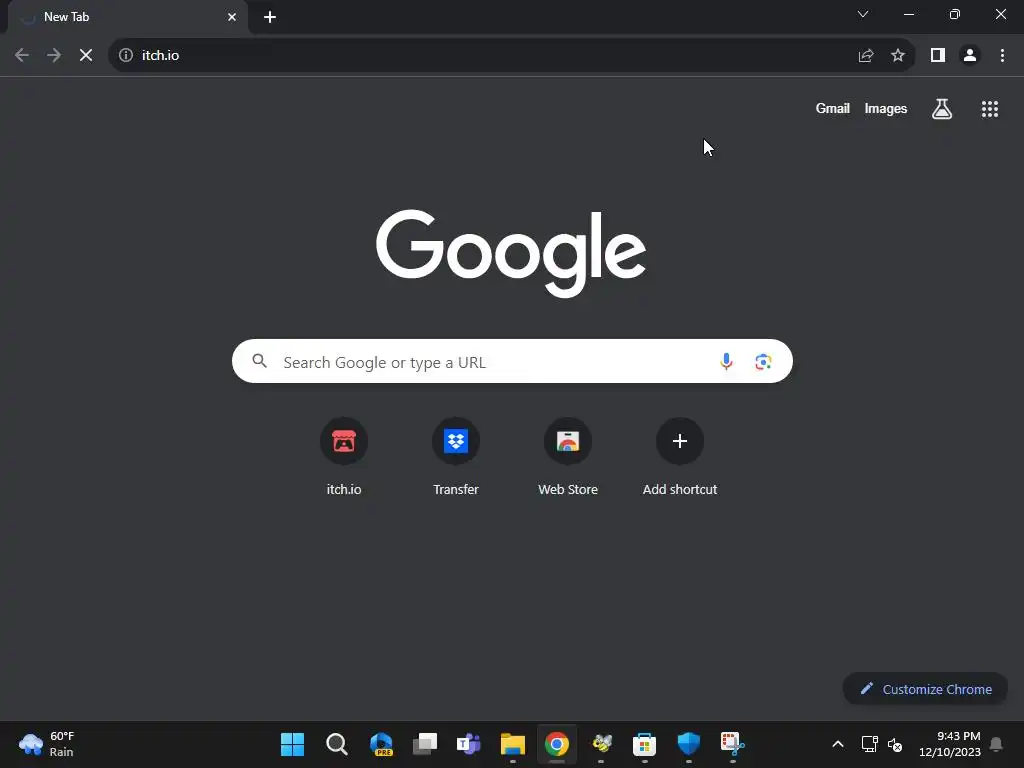Open the Images link
Viewport: 1024px width, 768px height.
pos(886,109)
